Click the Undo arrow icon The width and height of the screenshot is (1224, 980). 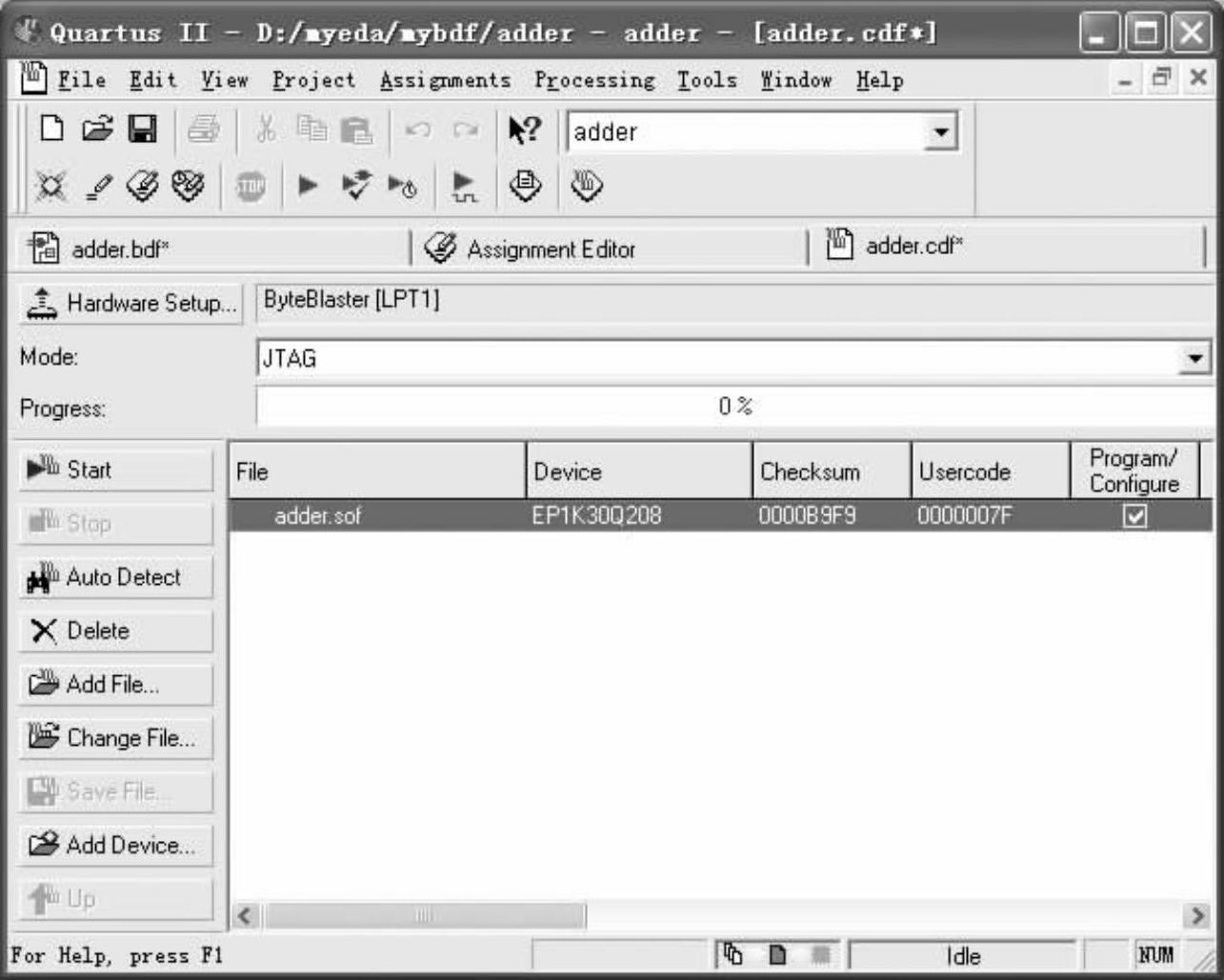(x=417, y=130)
